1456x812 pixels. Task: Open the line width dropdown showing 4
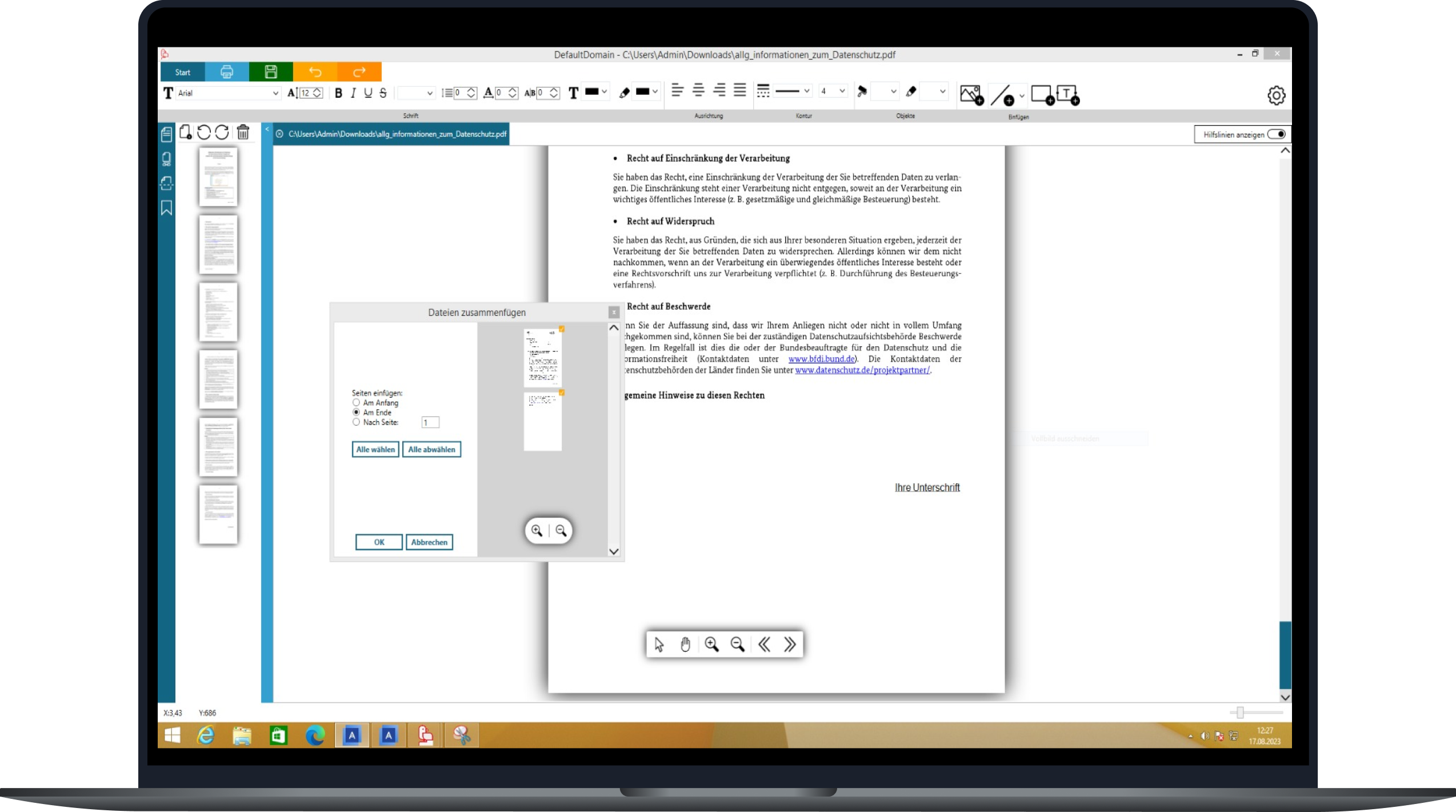(842, 91)
